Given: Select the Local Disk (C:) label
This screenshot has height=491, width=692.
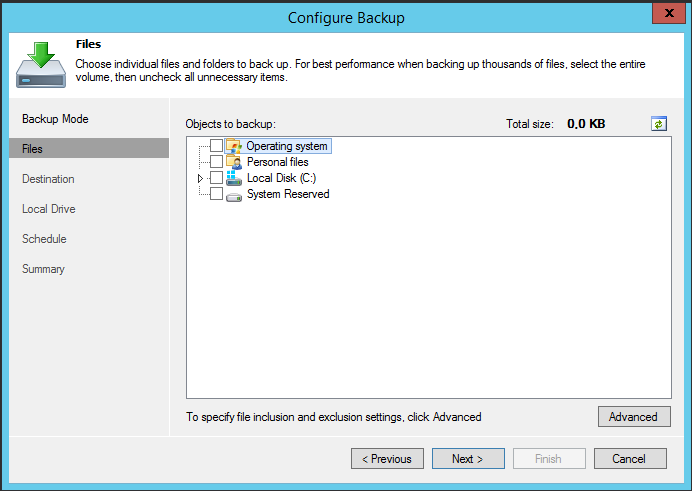Looking at the screenshot, I should tap(282, 178).
